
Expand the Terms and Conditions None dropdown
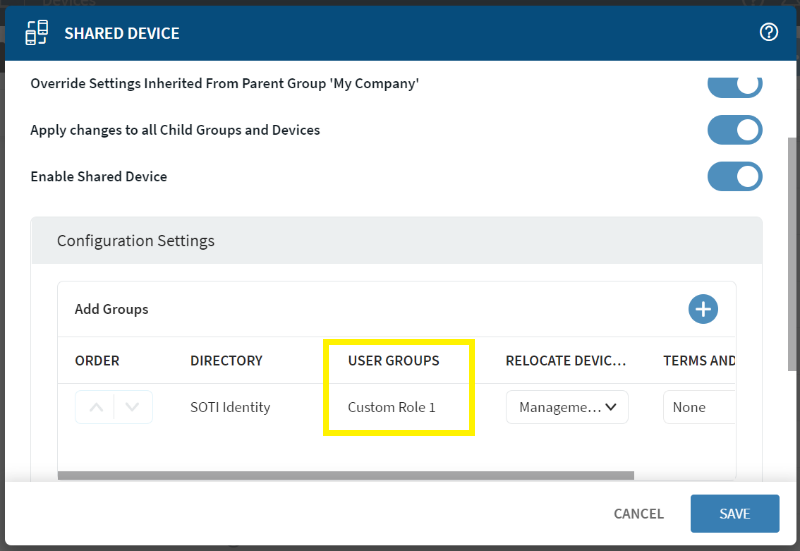tap(699, 407)
